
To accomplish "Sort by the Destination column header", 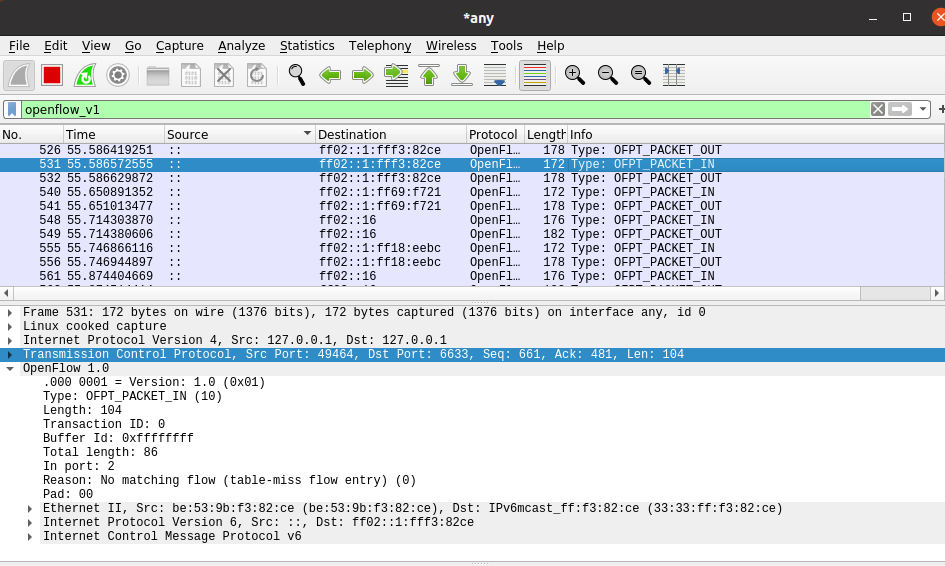I will pyautogui.click(x=391, y=134).
